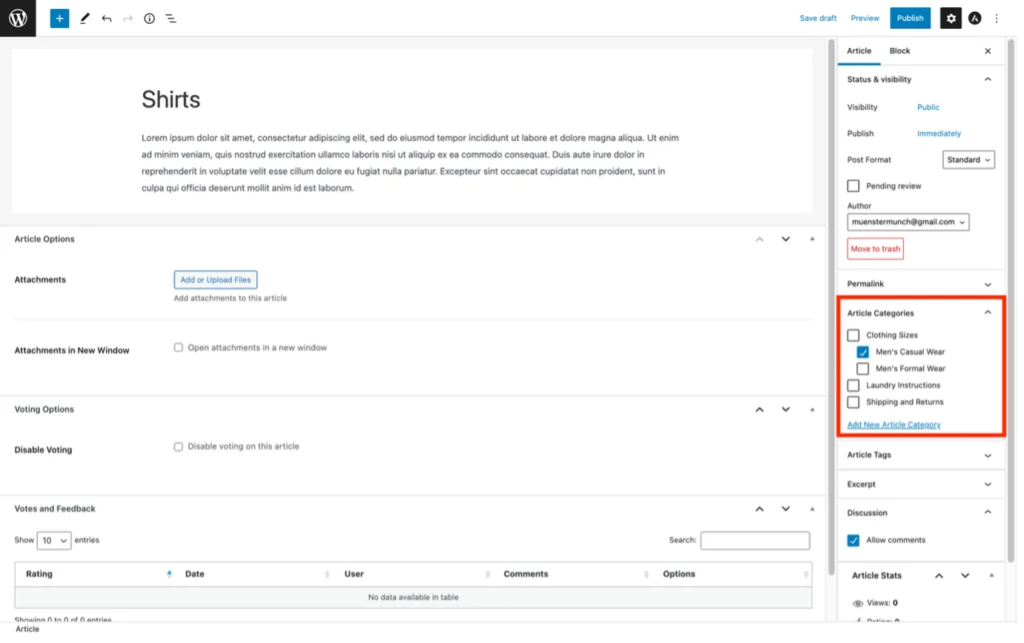Open the content Details info icon
This screenshot has height=643, width=1024.
click(x=150, y=18)
